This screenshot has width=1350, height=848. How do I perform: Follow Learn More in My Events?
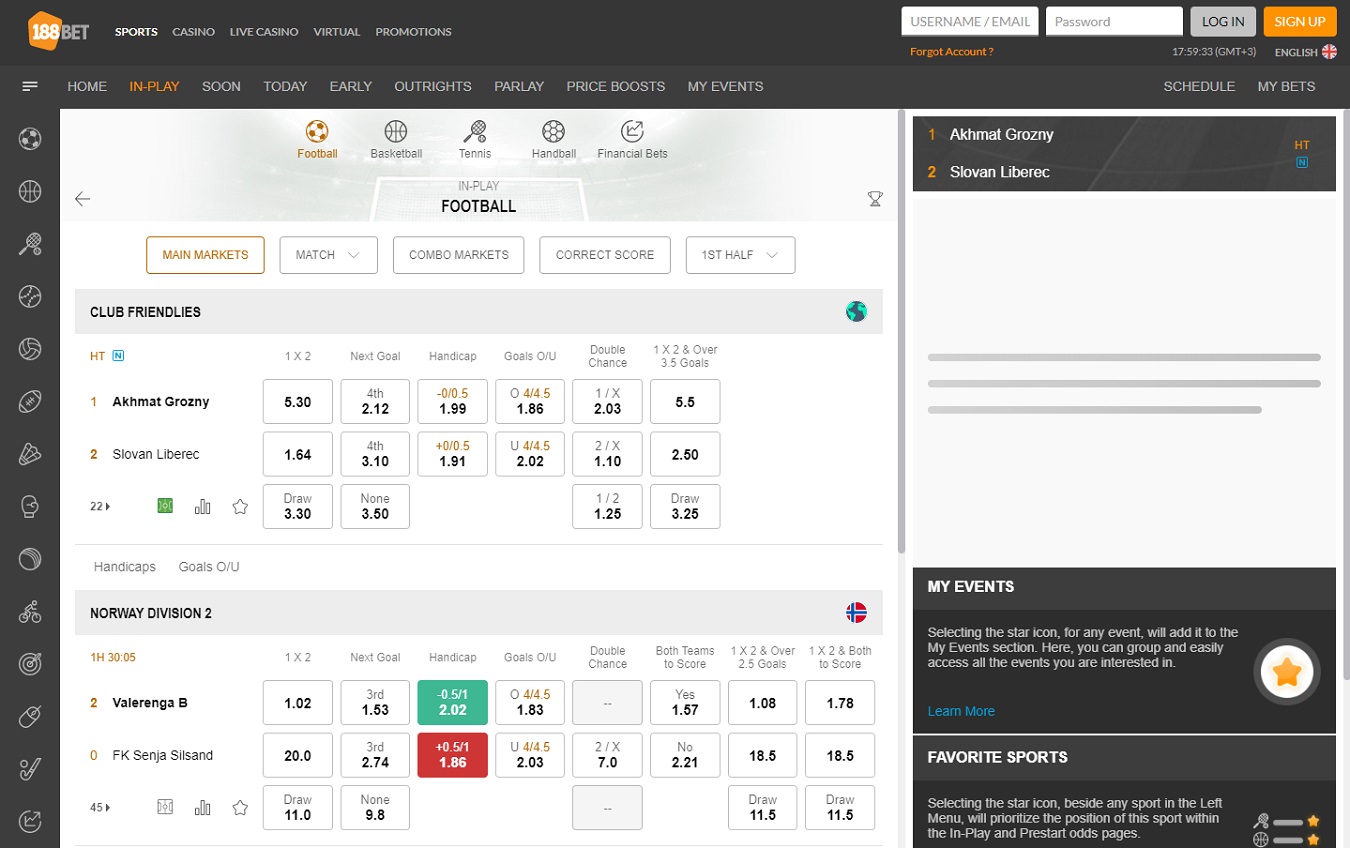click(961, 711)
